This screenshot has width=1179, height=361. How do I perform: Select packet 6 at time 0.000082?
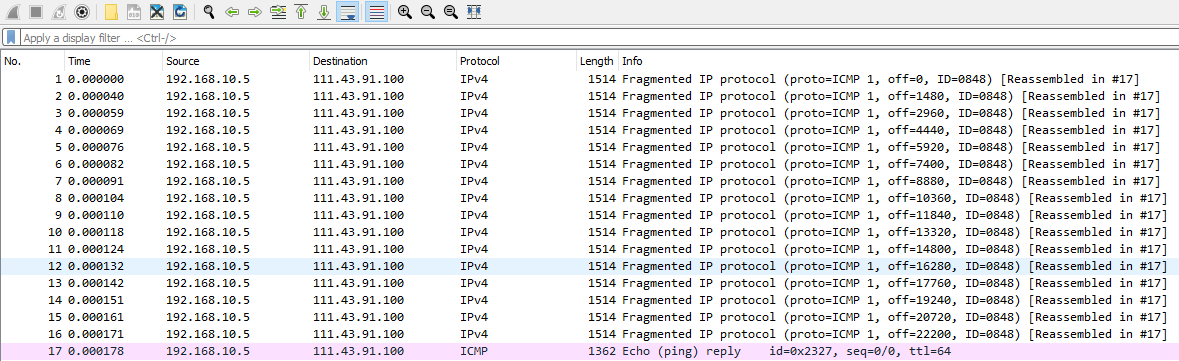(x=590, y=164)
